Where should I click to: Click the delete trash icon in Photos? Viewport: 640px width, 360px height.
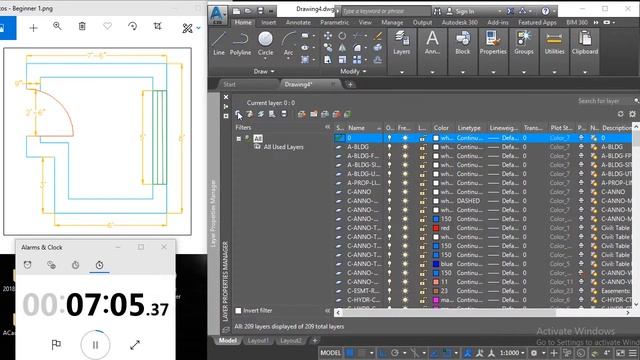pyautogui.click(x=82, y=27)
